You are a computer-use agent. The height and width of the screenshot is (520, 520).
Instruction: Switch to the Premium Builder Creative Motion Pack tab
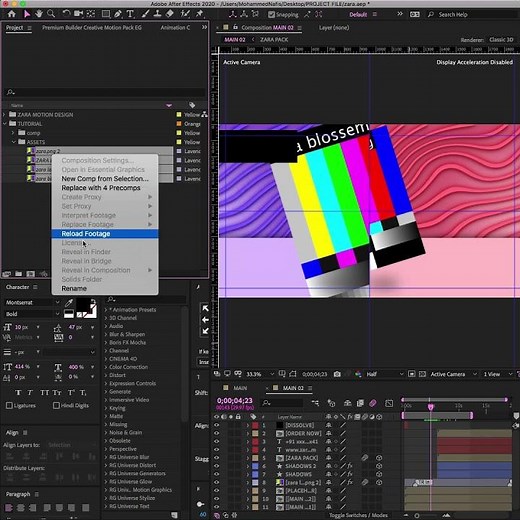(x=92, y=28)
